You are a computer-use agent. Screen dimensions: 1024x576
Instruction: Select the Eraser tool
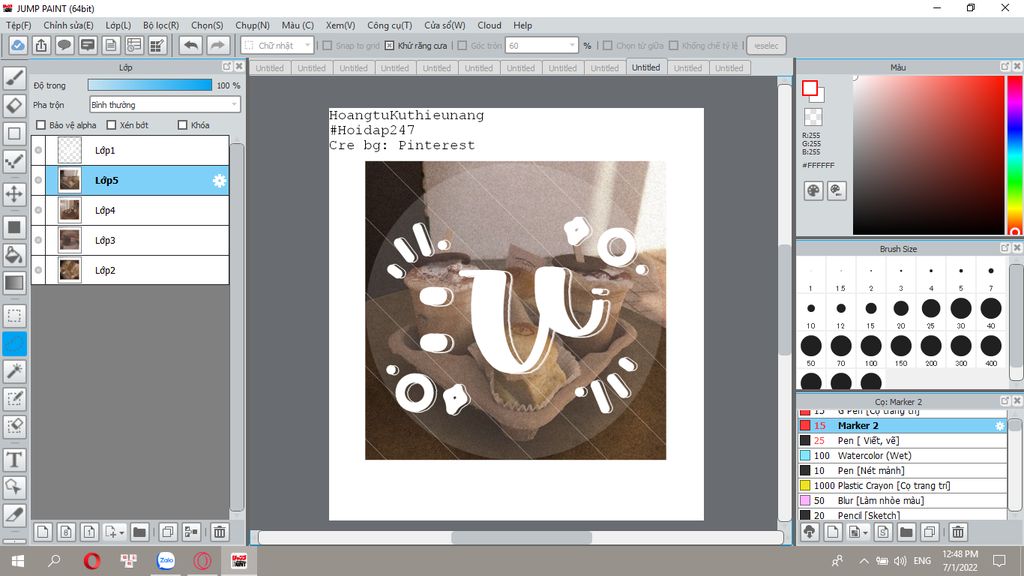point(14,106)
